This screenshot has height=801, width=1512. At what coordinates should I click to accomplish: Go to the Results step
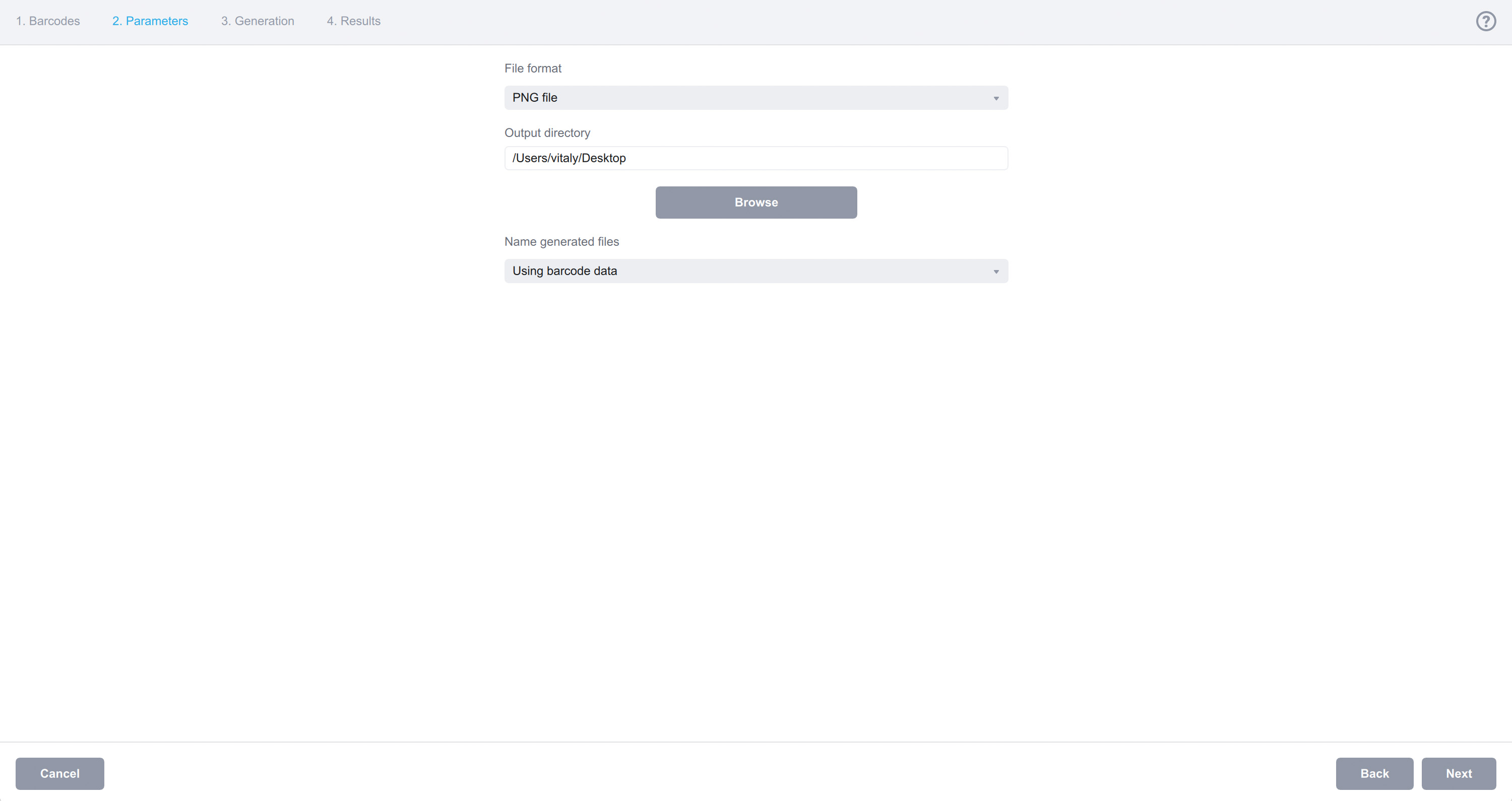(x=353, y=21)
